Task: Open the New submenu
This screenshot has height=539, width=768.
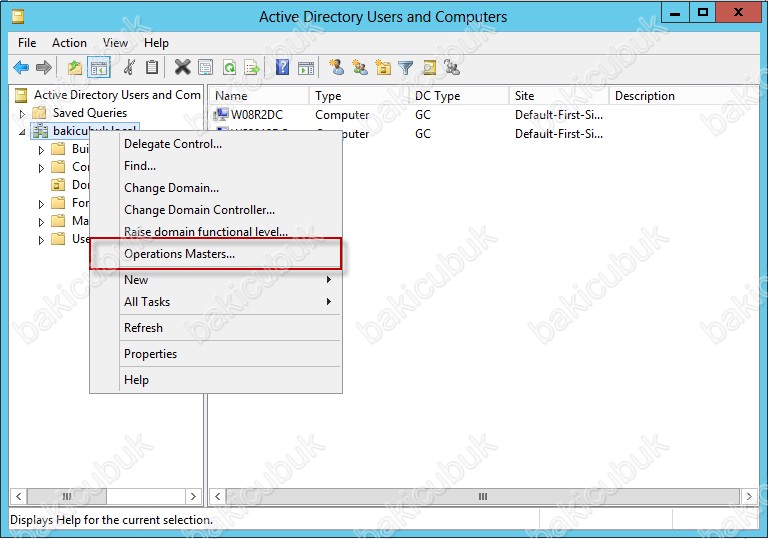Action: coord(216,280)
